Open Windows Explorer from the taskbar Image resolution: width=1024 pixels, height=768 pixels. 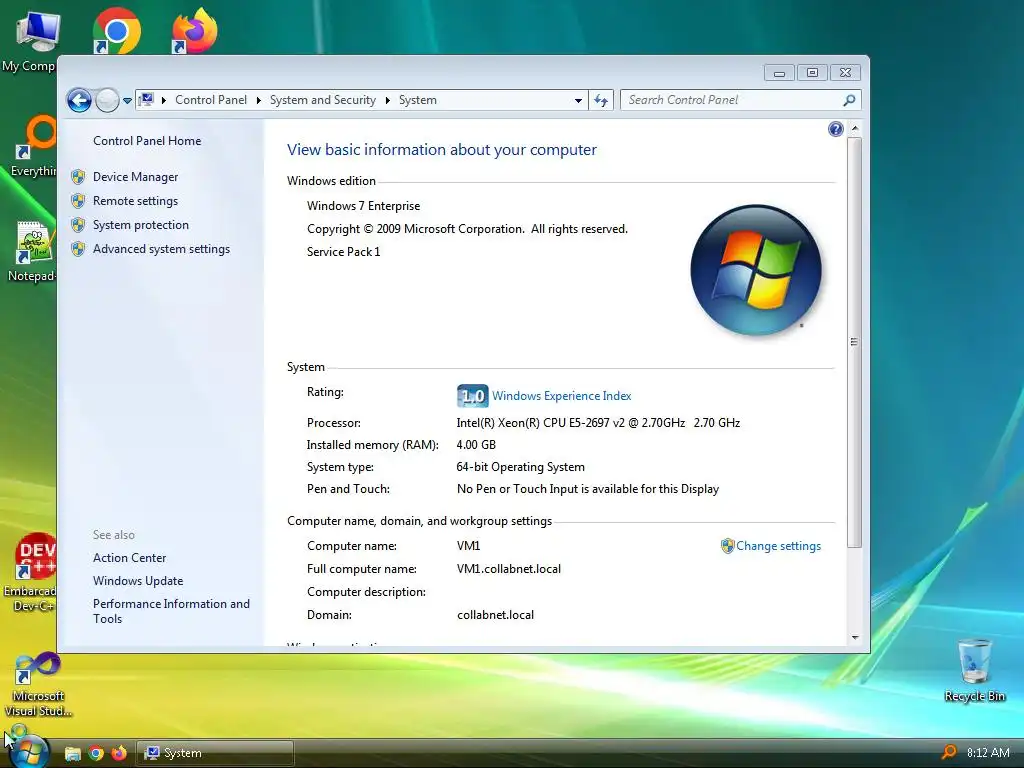72,754
